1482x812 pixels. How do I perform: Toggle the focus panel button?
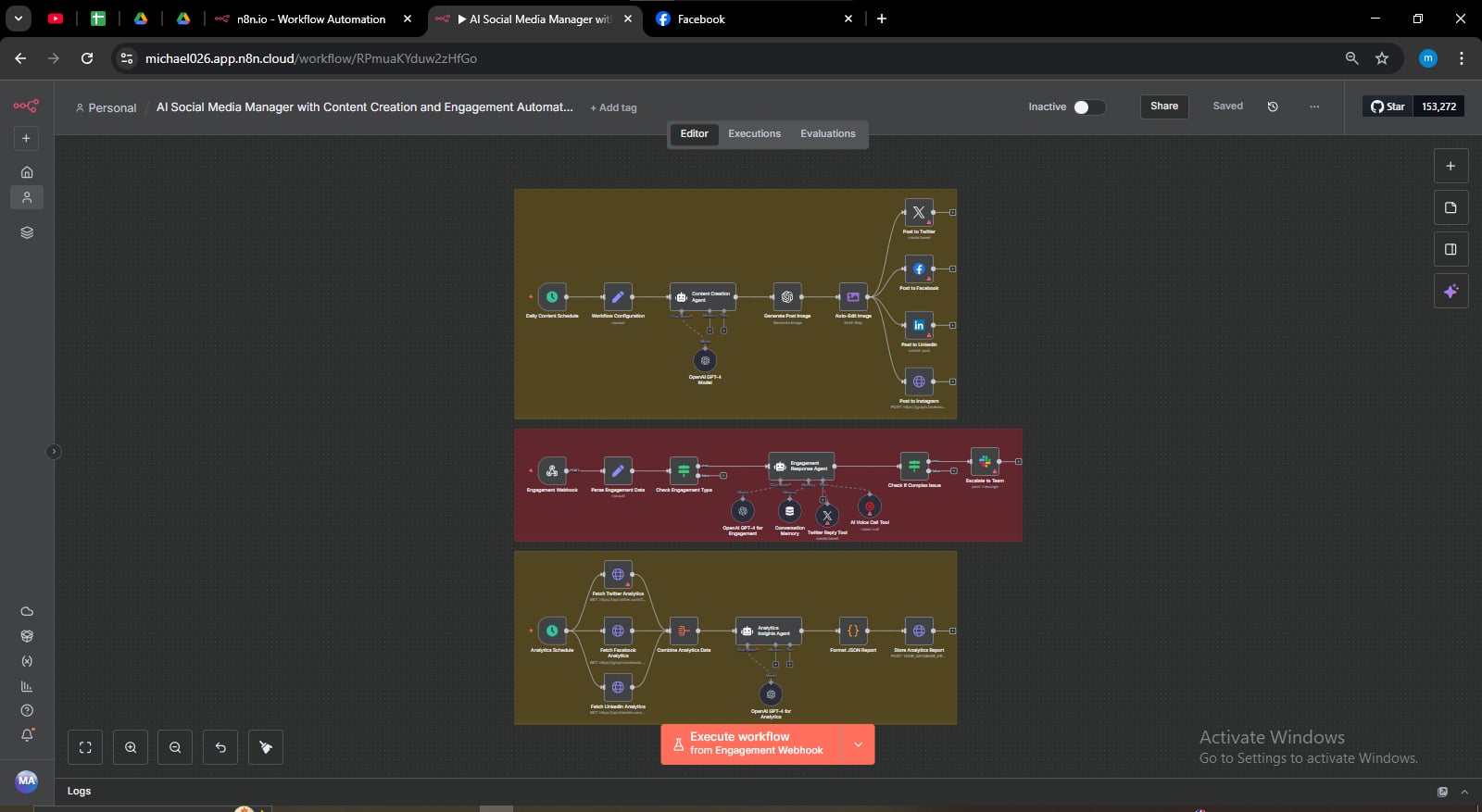[x=1451, y=250]
